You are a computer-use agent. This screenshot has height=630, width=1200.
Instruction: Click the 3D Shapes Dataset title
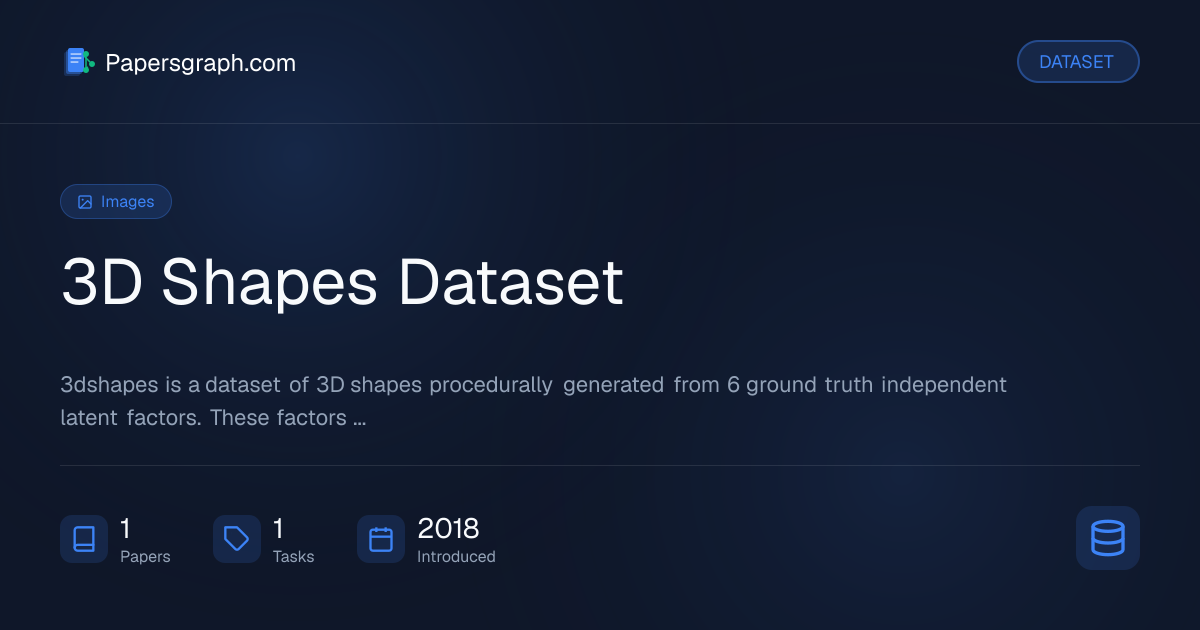tap(342, 282)
